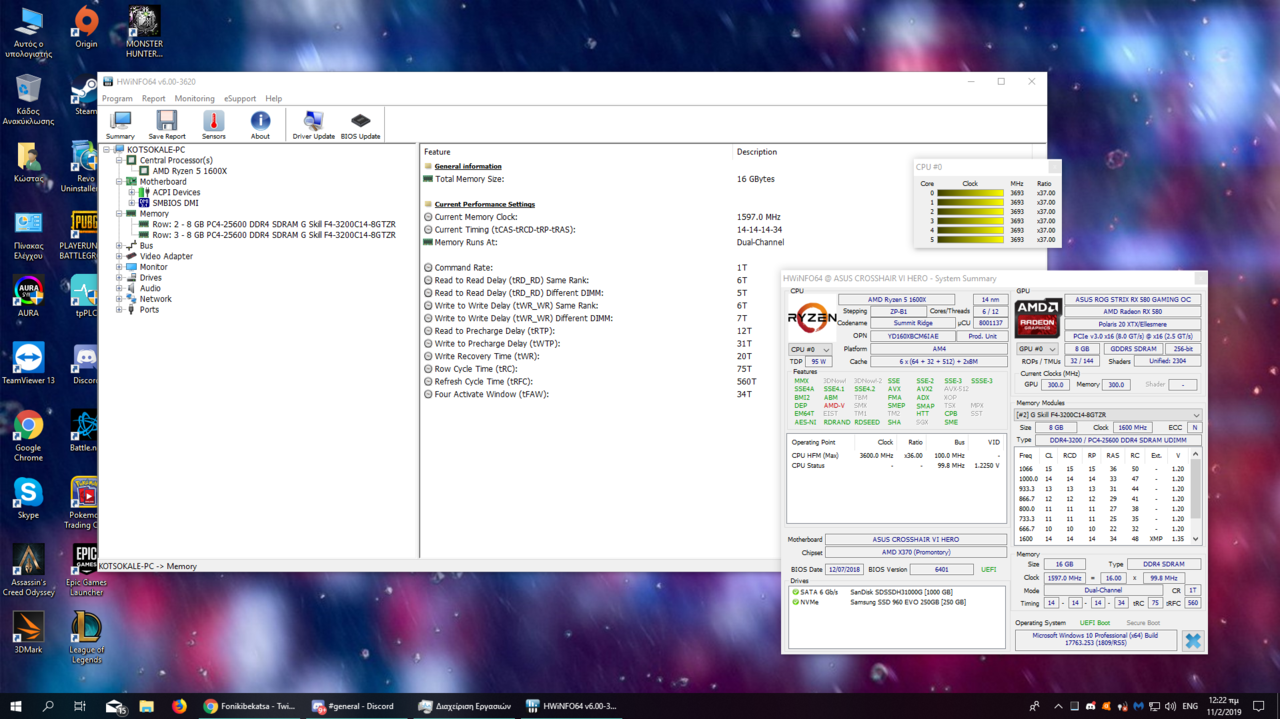The height and width of the screenshot is (719, 1280).
Task: Open the Report menu
Action: [153, 99]
